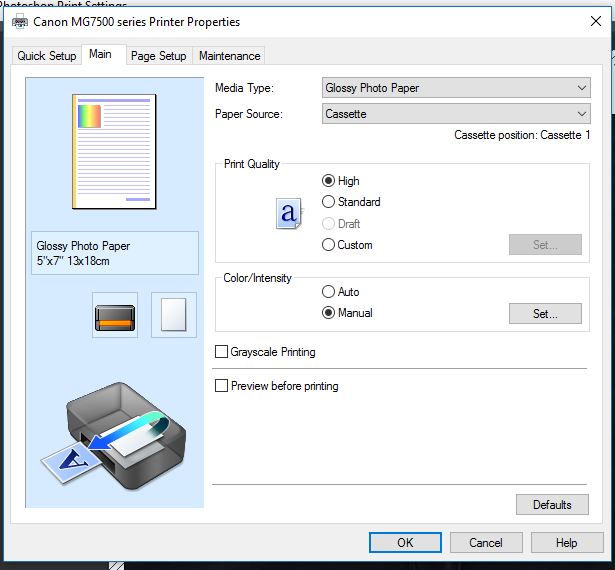Click the 'Cassette position: Cassette 1' text

coord(522,135)
